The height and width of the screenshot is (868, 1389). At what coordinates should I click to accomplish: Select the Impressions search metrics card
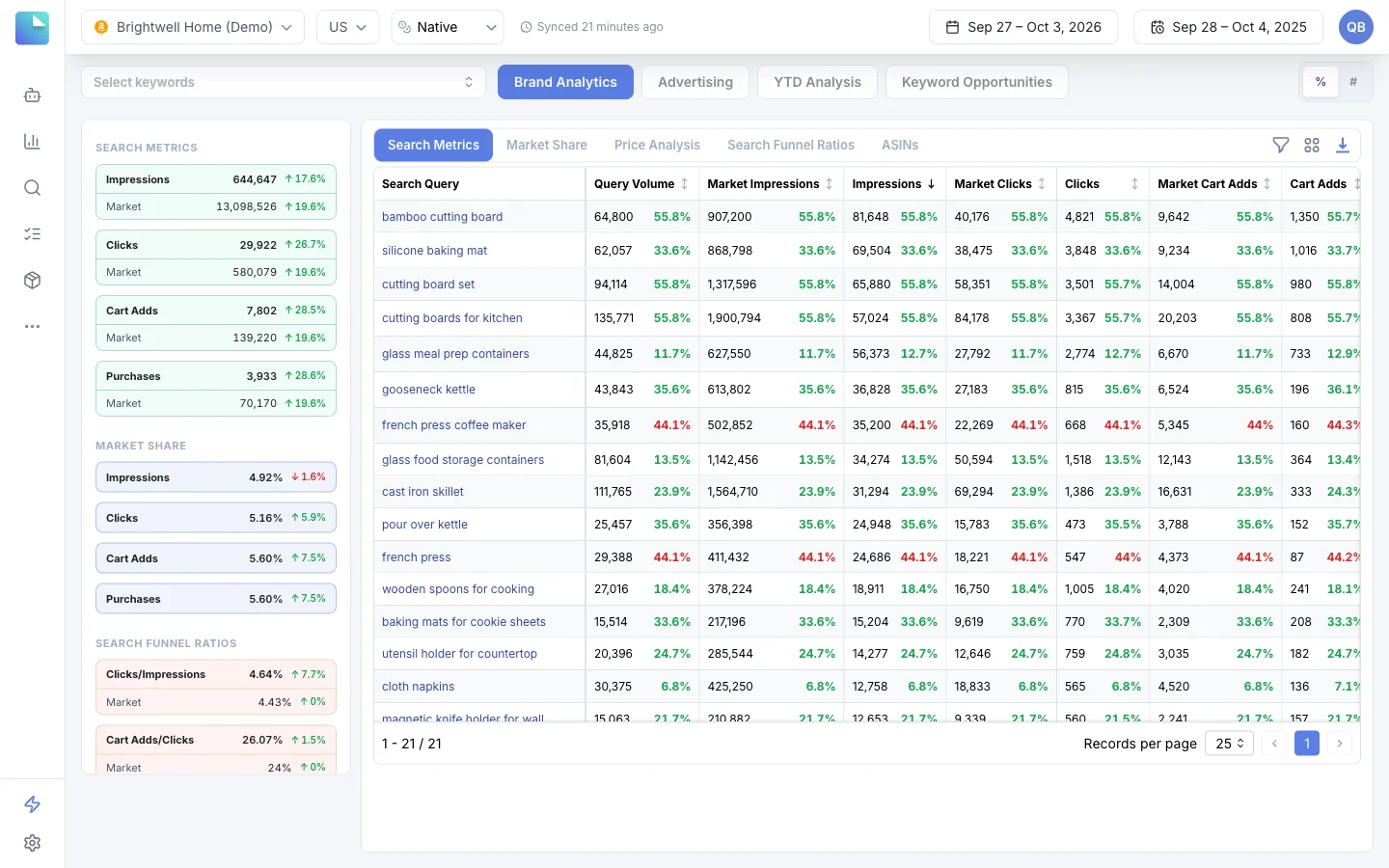(216, 193)
